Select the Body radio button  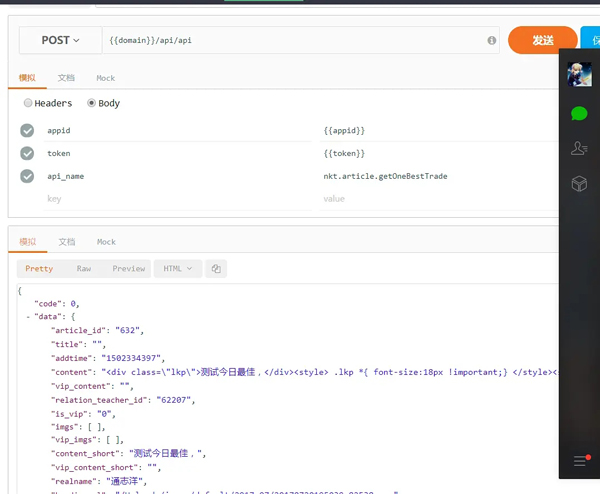click(91, 103)
